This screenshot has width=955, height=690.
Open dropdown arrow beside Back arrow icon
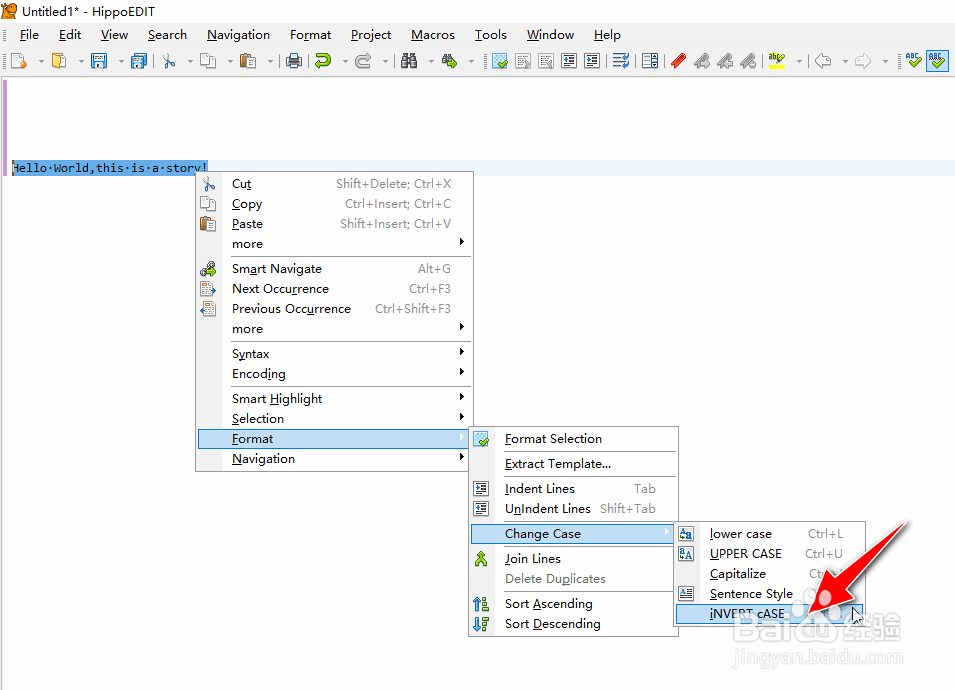[845, 61]
